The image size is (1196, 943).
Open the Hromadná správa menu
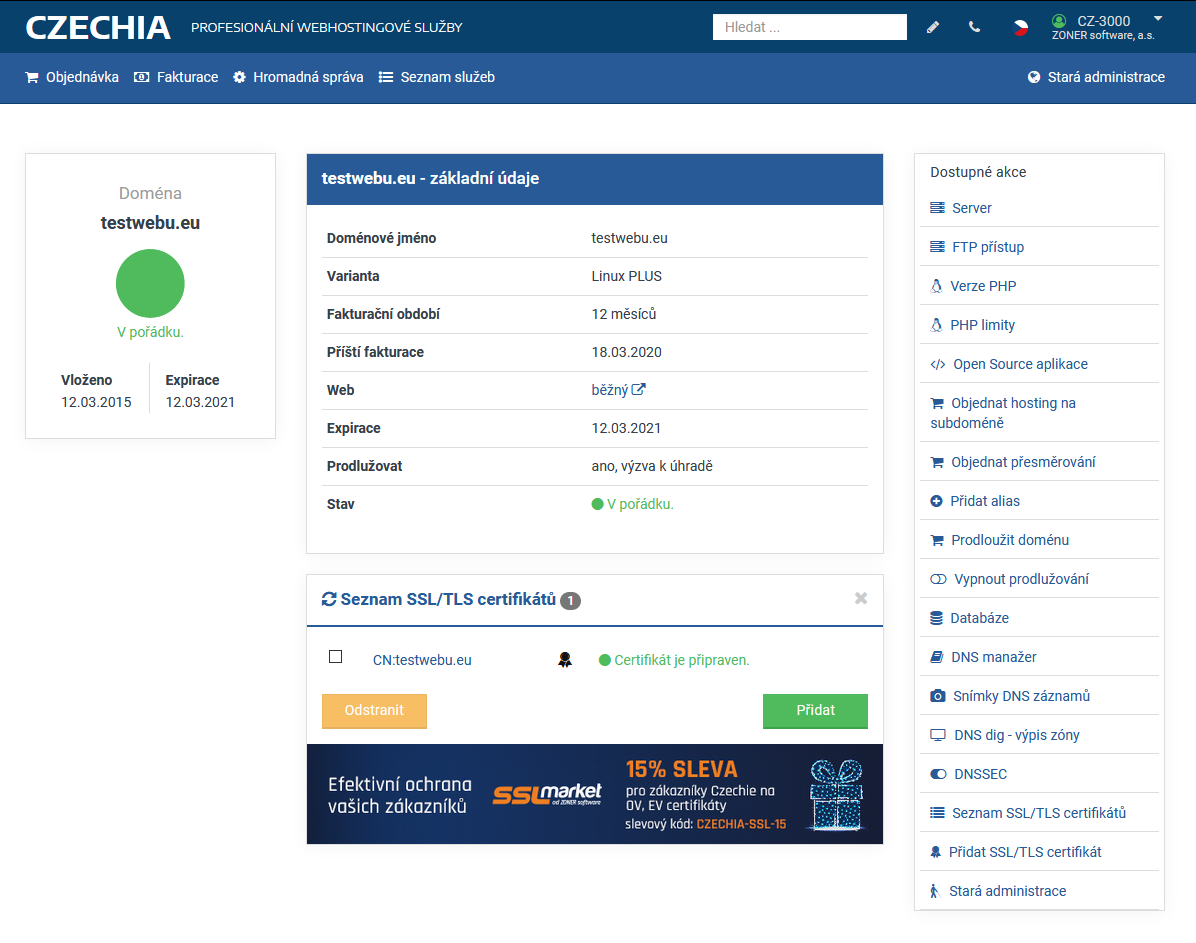tap(298, 77)
